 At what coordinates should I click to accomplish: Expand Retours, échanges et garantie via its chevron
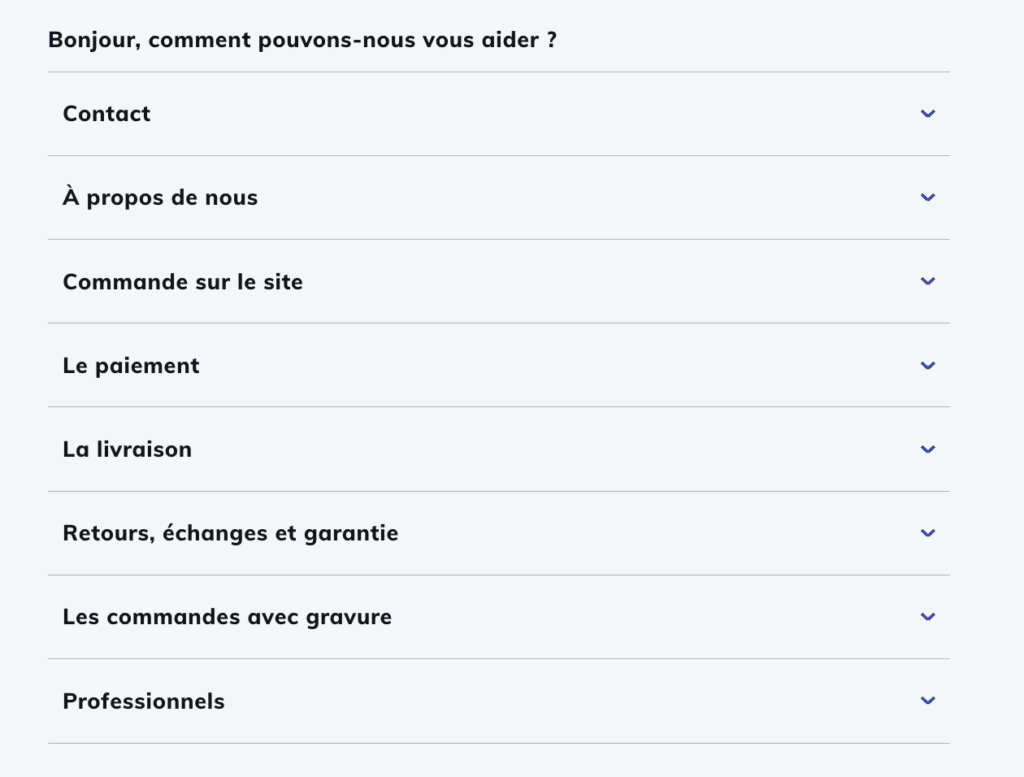(927, 534)
